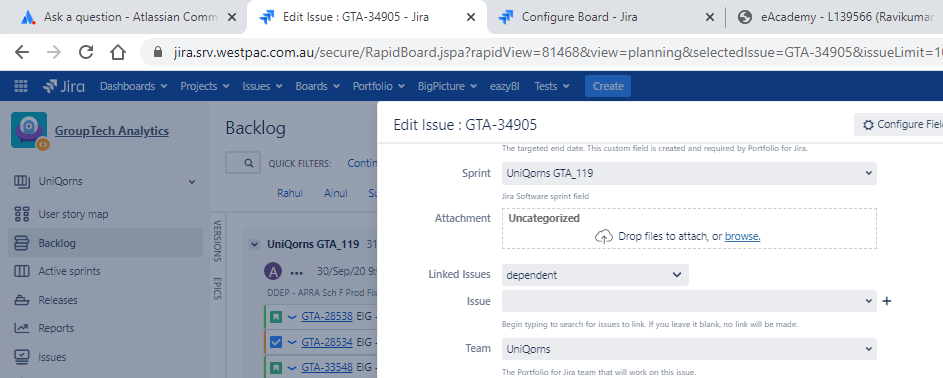
Task: Open the eazyBI menu item
Action: point(506,86)
